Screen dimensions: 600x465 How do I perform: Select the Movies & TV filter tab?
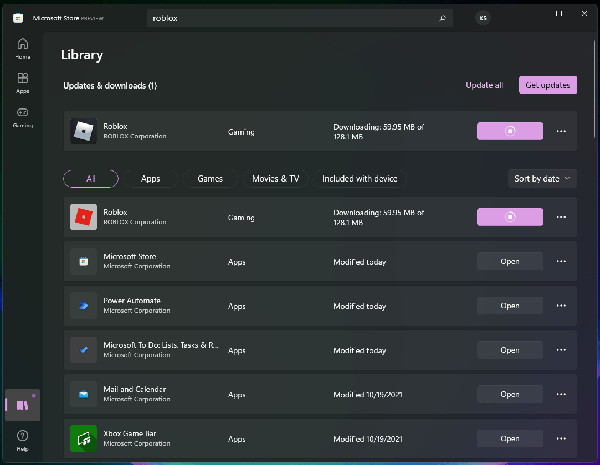point(276,179)
